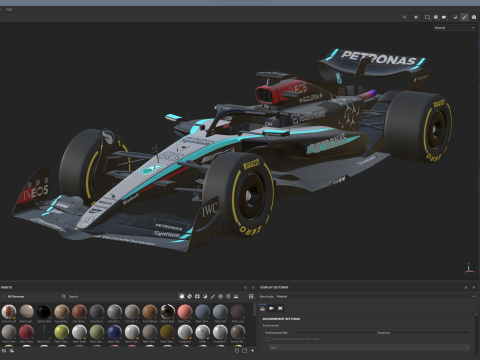The height and width of the screenshot is (360, 480).
Task: Click the Environment Map Panorama button
Action: tap(383, 333)
